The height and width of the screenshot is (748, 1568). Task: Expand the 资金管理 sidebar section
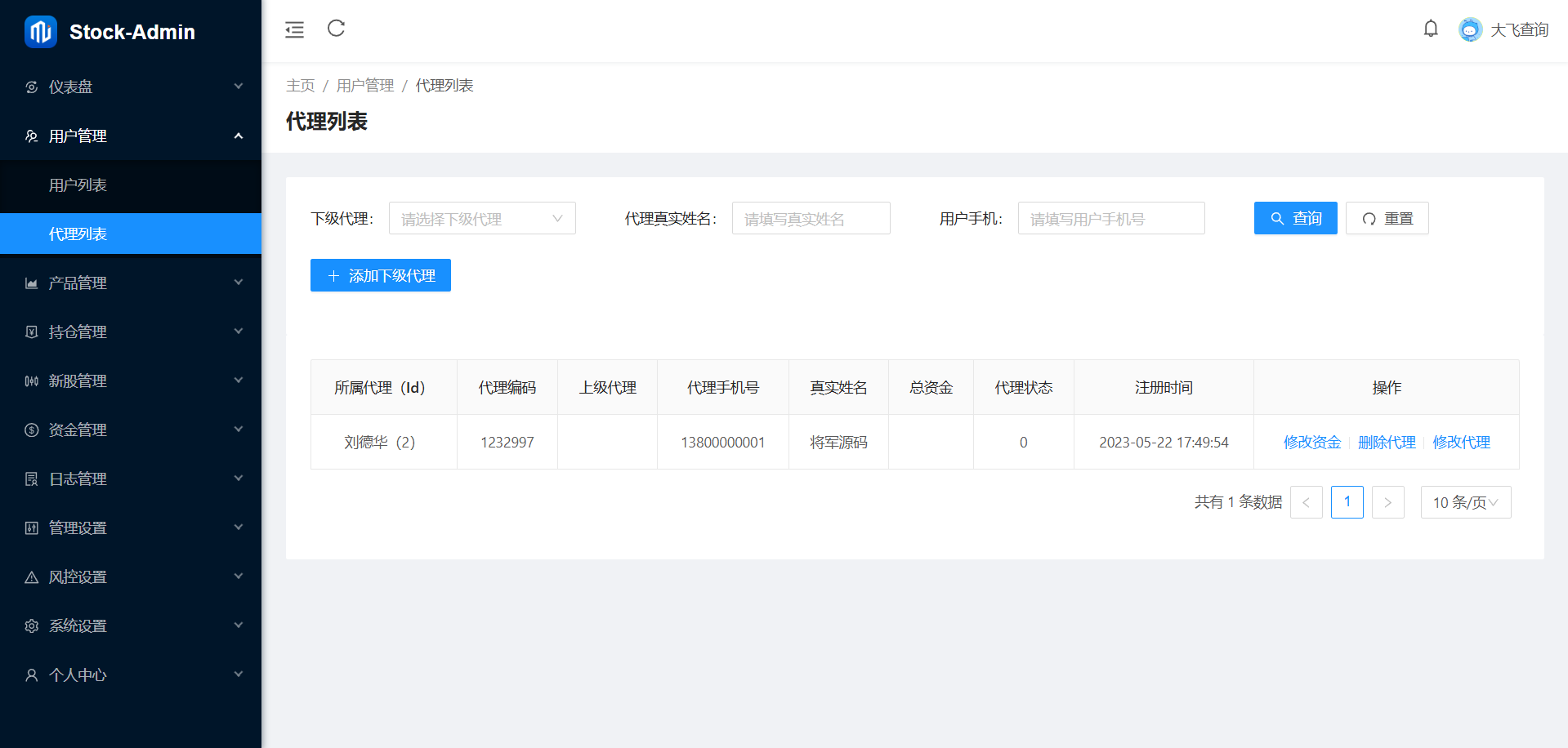[131, 430]
